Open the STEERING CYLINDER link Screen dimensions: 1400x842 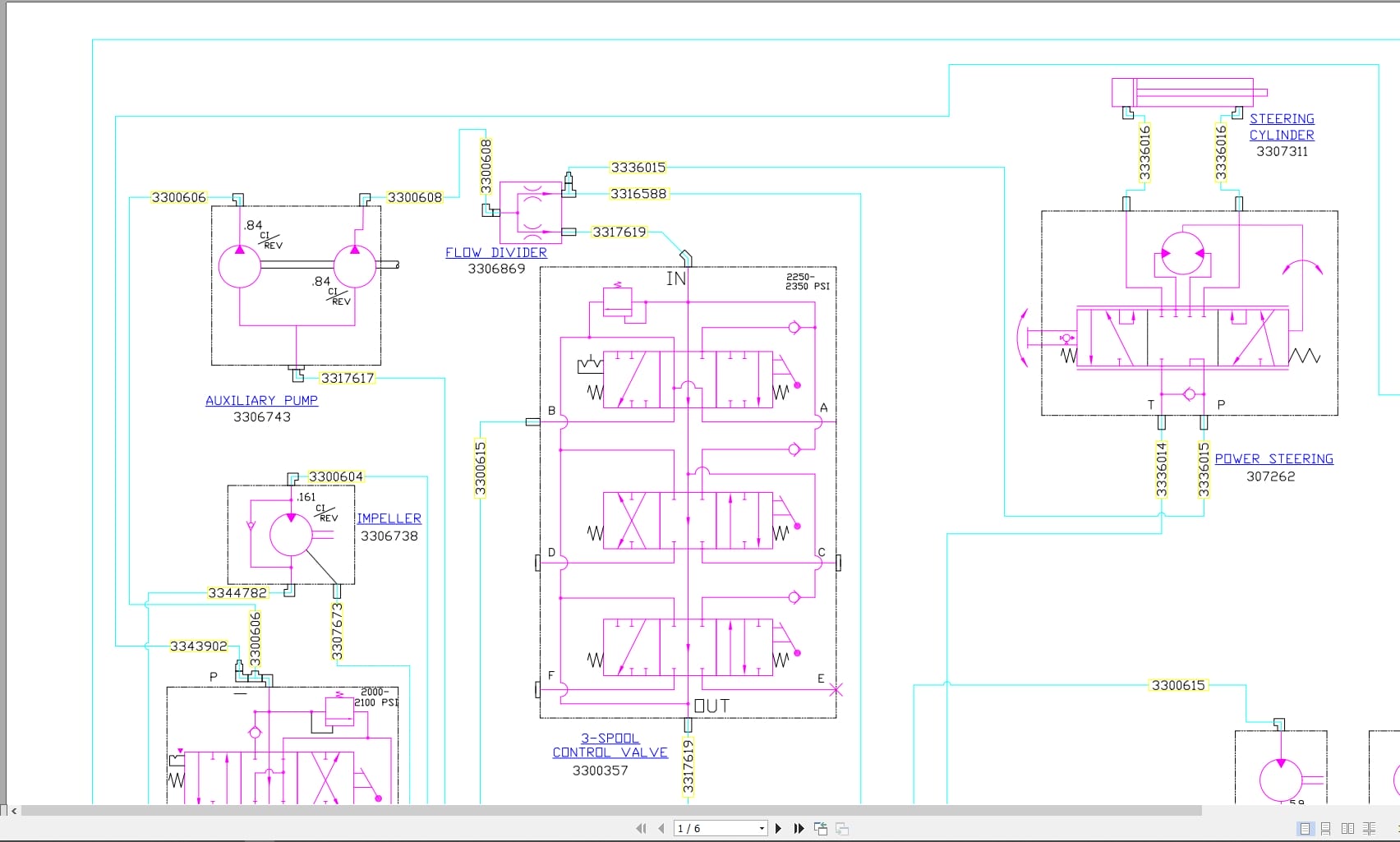click(1282, 127)
